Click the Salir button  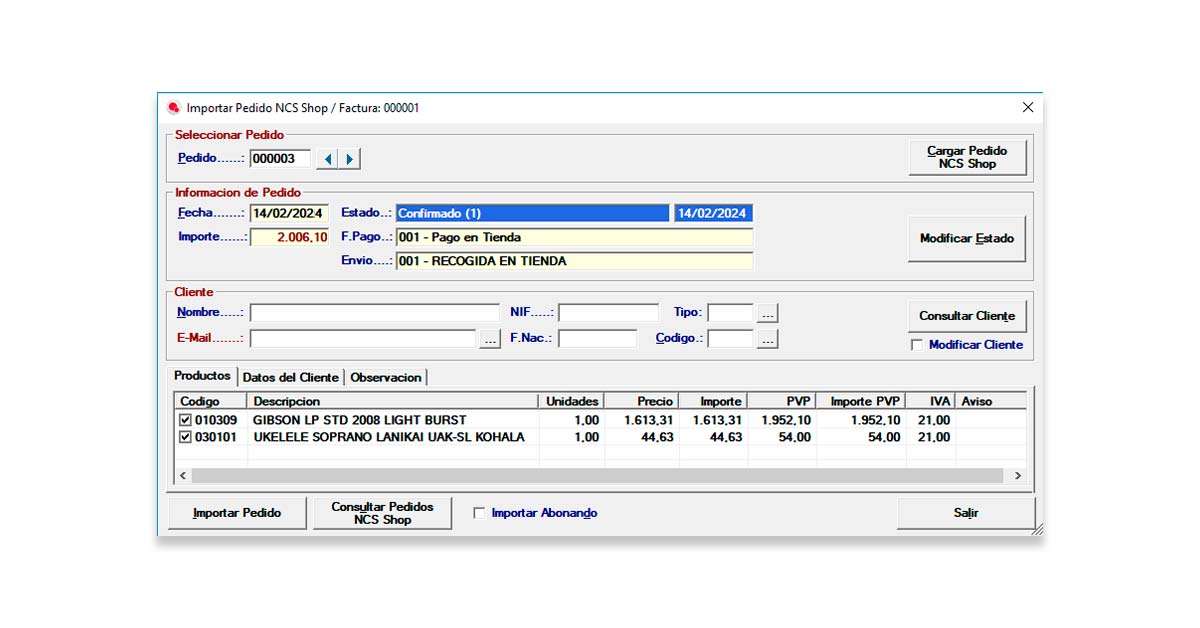click(x=966, y=513)
